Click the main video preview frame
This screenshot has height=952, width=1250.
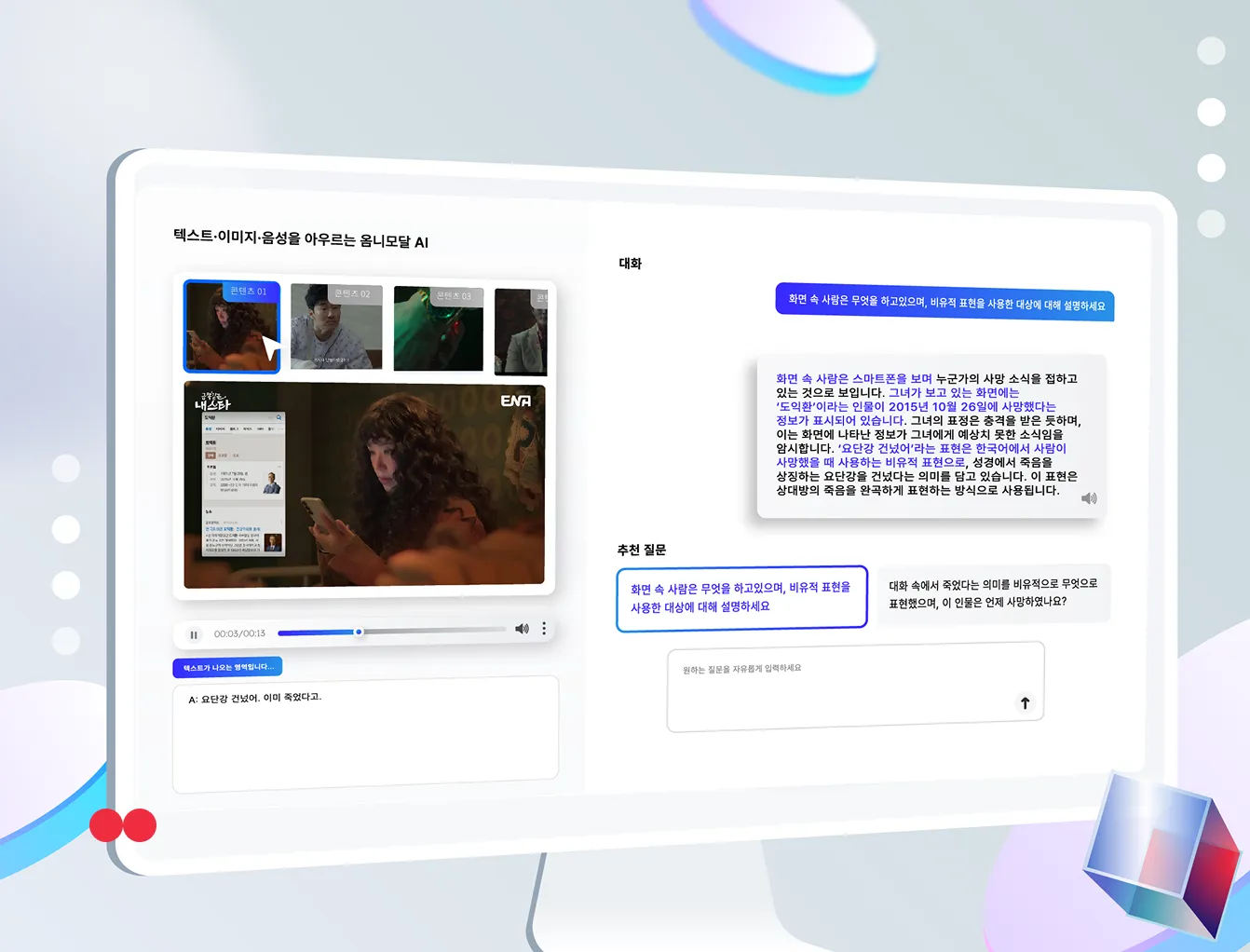tap(364, 485)
